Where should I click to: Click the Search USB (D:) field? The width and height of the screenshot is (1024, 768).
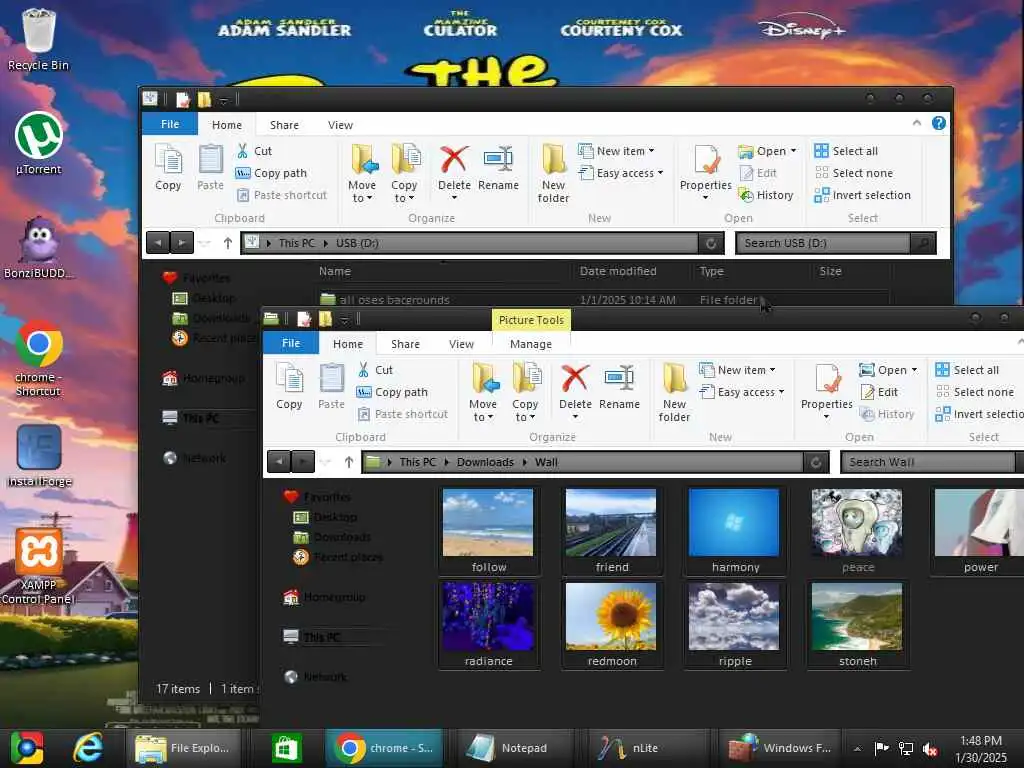point(822,243)
